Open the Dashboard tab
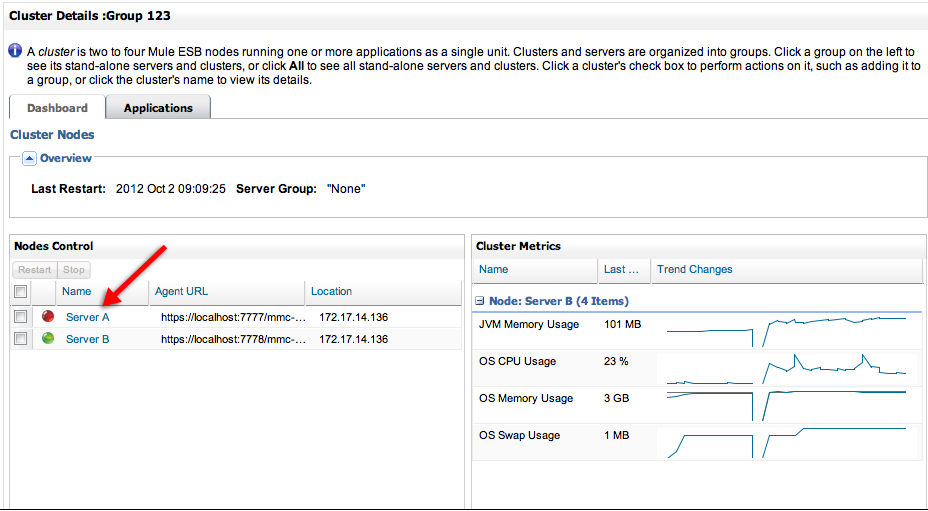928x511 pixels. pos(57,108)
